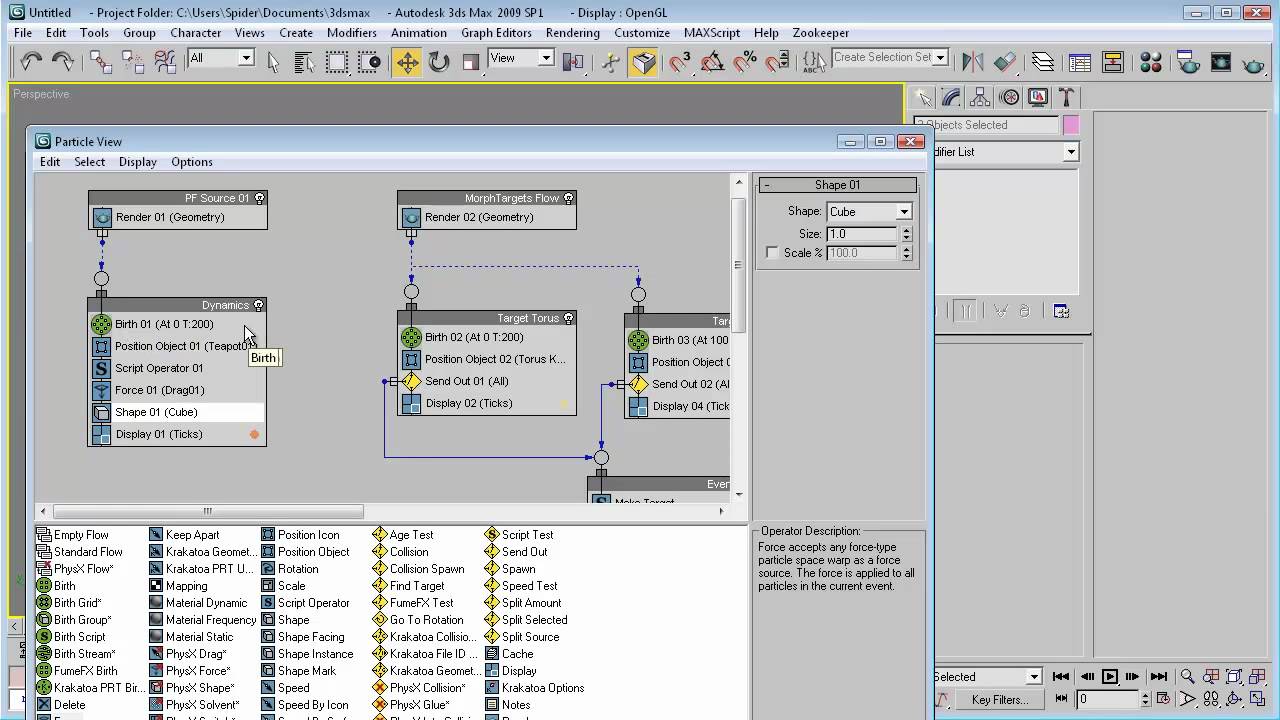Open Time Configuration button
Image resolution: width=1280 pixels, height=720 pixels.
tap(1163, 699)
